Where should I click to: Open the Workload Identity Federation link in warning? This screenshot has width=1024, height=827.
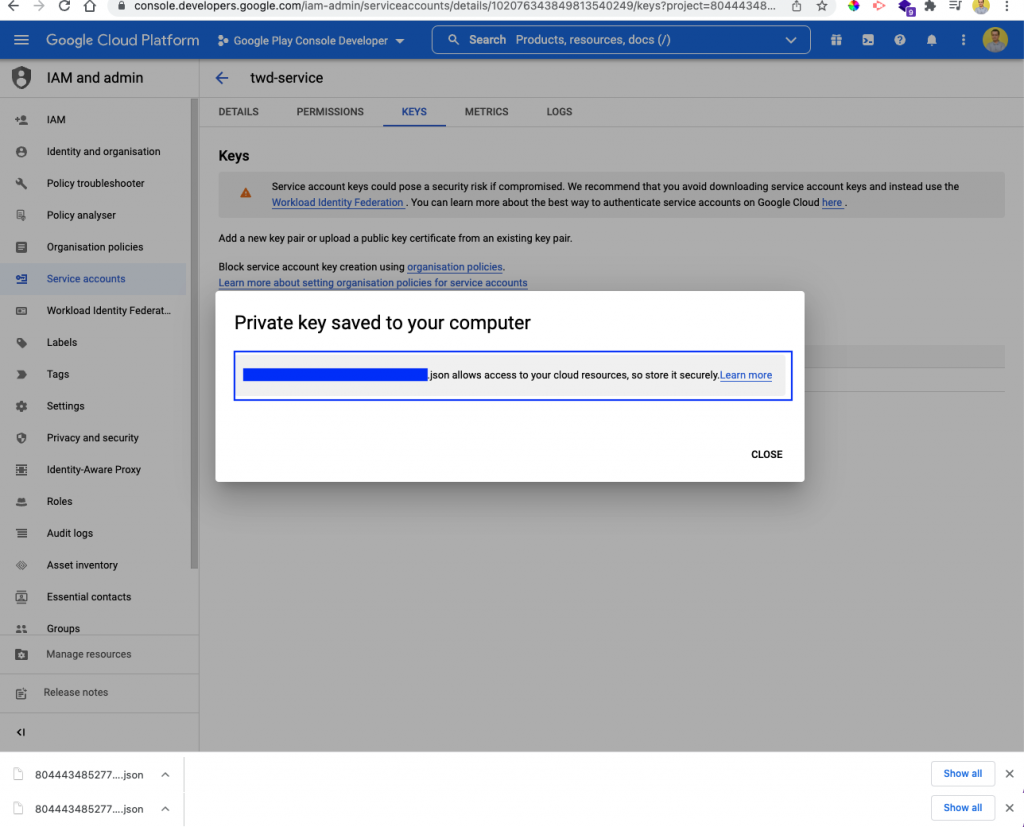point(338,203)
